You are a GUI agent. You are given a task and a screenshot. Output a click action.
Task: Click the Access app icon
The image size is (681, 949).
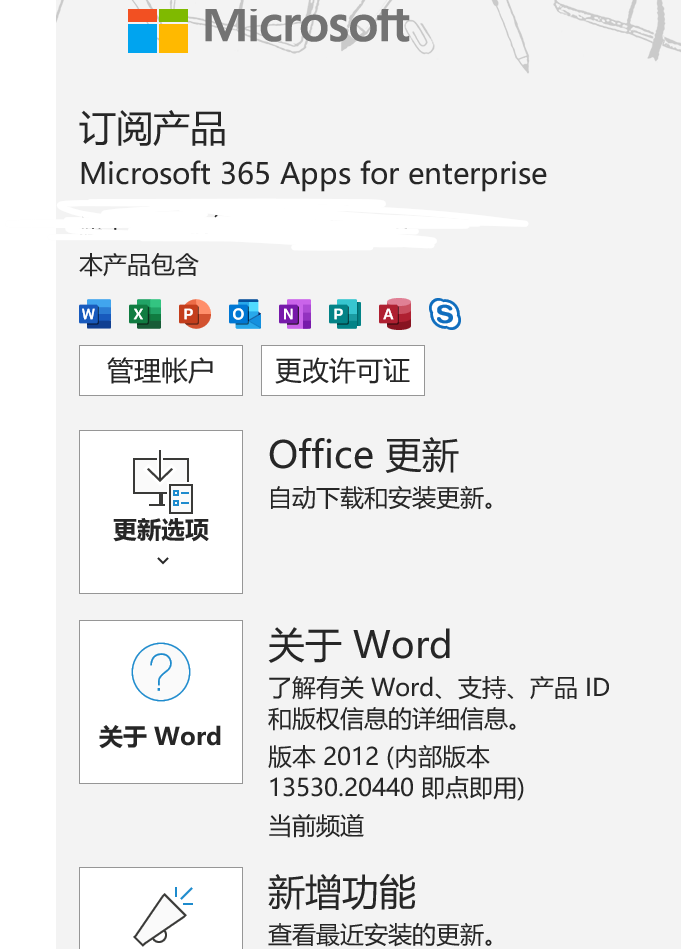[395, 314]
